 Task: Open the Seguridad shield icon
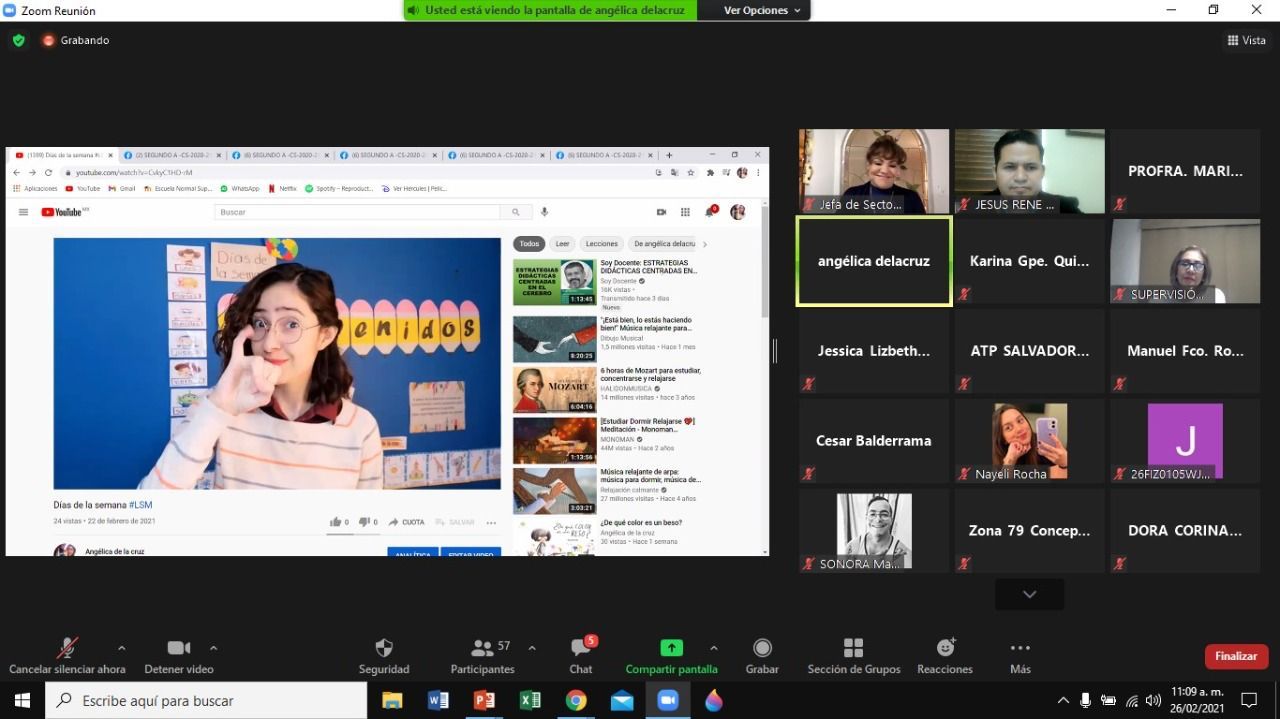pos(384,649)
